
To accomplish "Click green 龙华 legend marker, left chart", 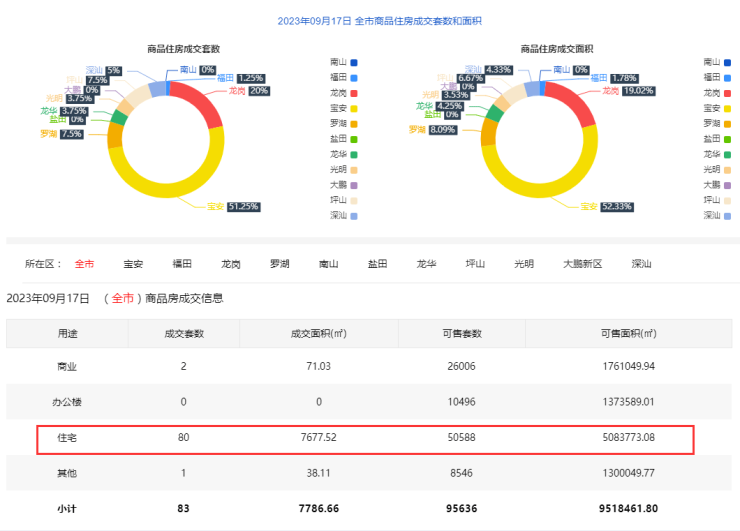I will tap(354, 154).
